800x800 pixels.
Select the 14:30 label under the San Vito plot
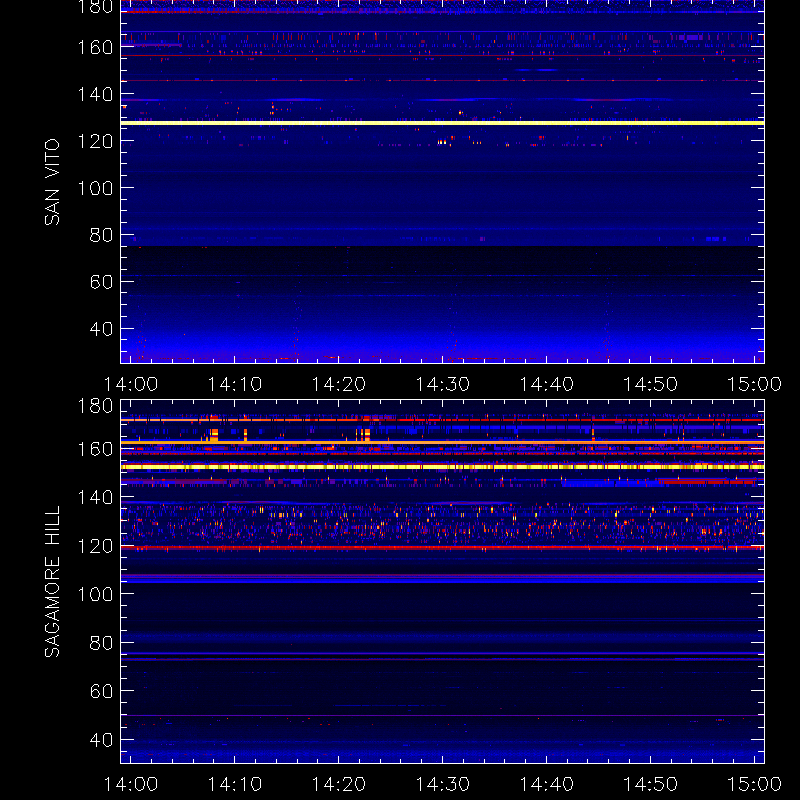pos(442,384)
